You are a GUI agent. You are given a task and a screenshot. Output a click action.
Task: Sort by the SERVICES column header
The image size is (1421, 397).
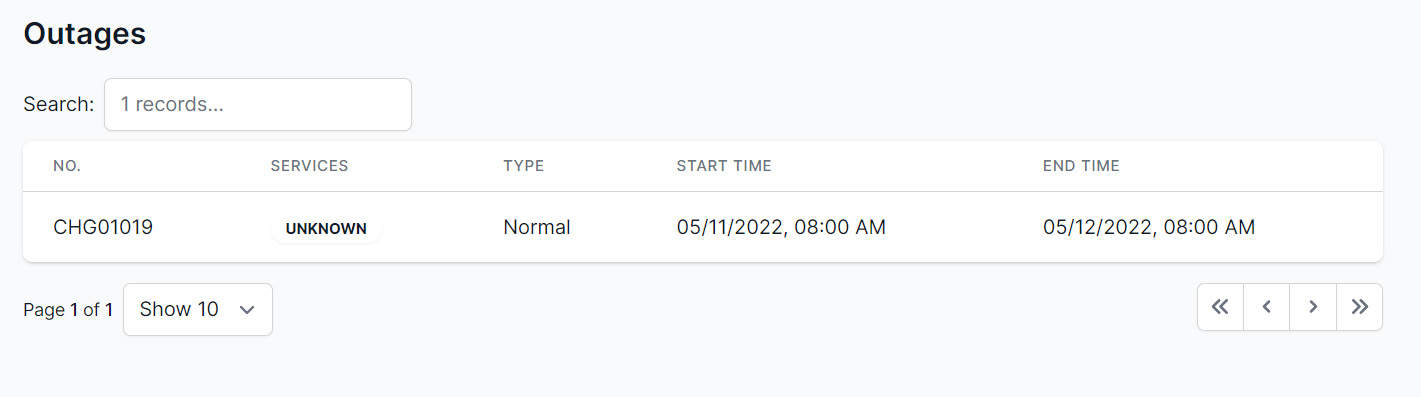tap(309, 166)
